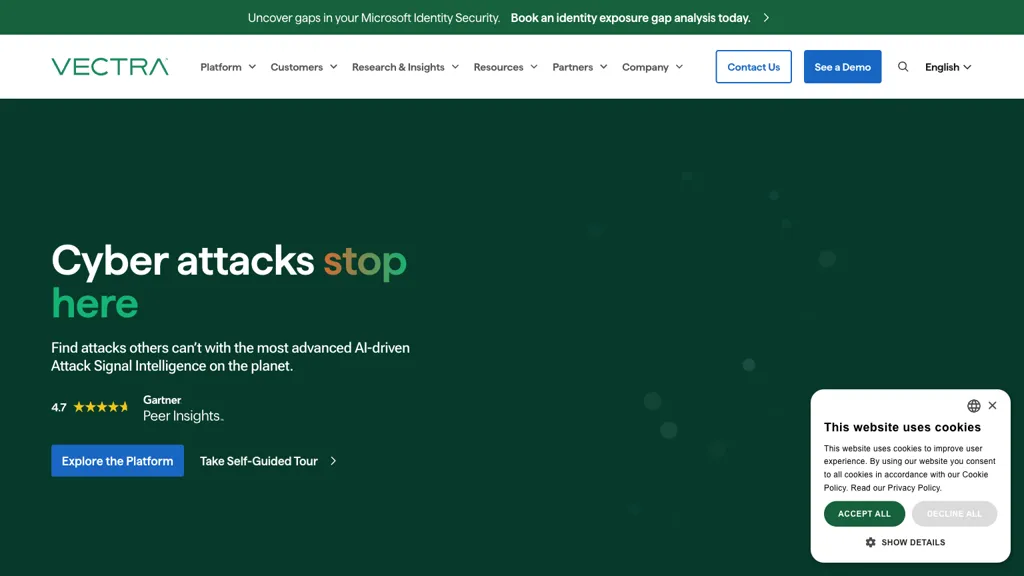Image resolution: width=1024 pixels, height=576 pixels.
Task: Click Book an identity exposure gap analysis link
Action: pos(630,18)
